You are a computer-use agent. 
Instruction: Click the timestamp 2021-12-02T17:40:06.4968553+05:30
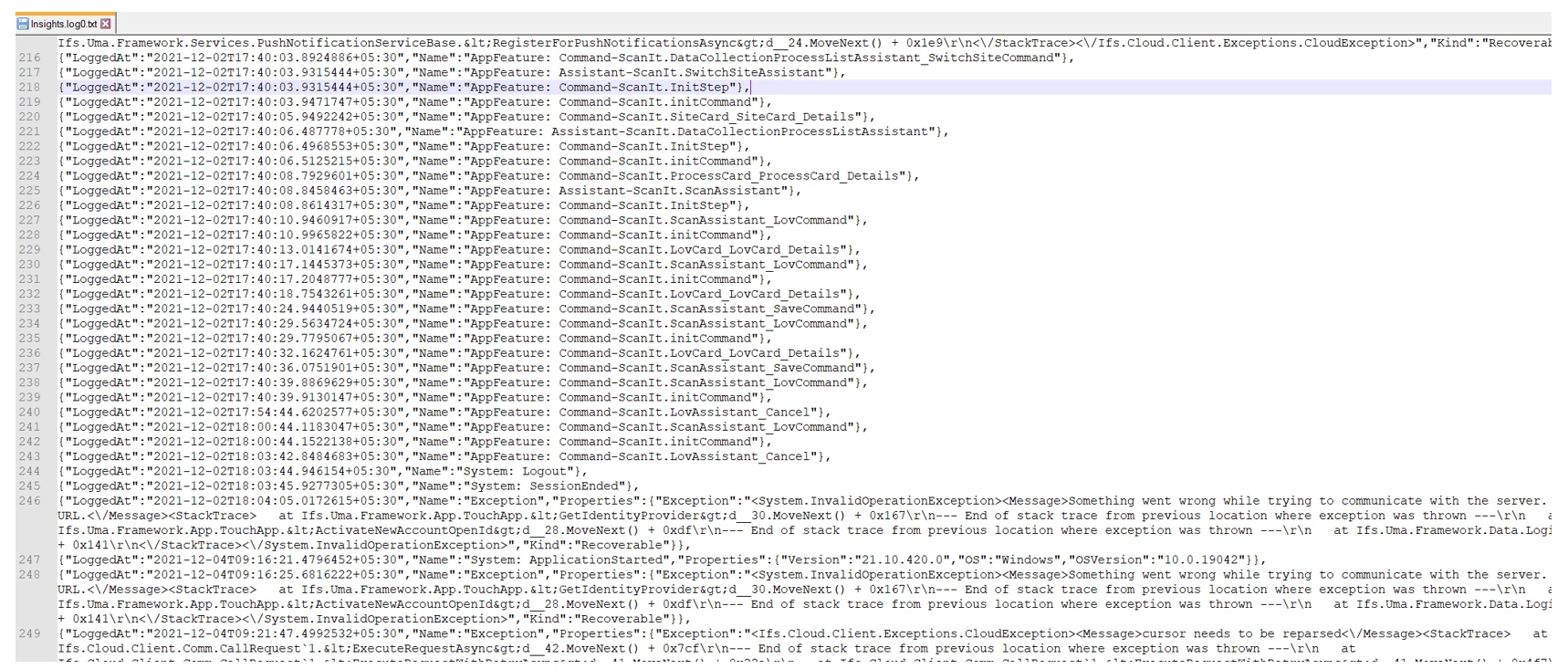point(276,146)
